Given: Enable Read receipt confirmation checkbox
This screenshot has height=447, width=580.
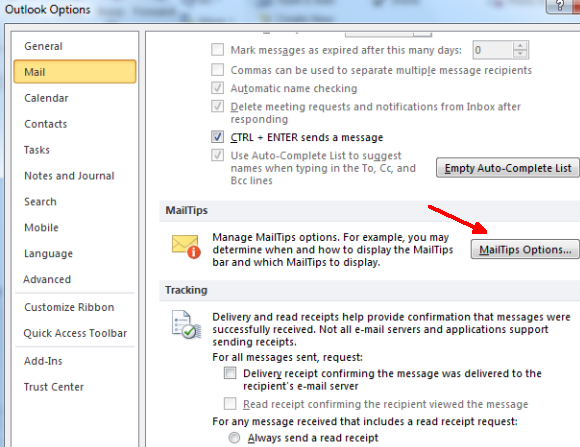Looking at the screenshot, I should (x=230, y=403).
